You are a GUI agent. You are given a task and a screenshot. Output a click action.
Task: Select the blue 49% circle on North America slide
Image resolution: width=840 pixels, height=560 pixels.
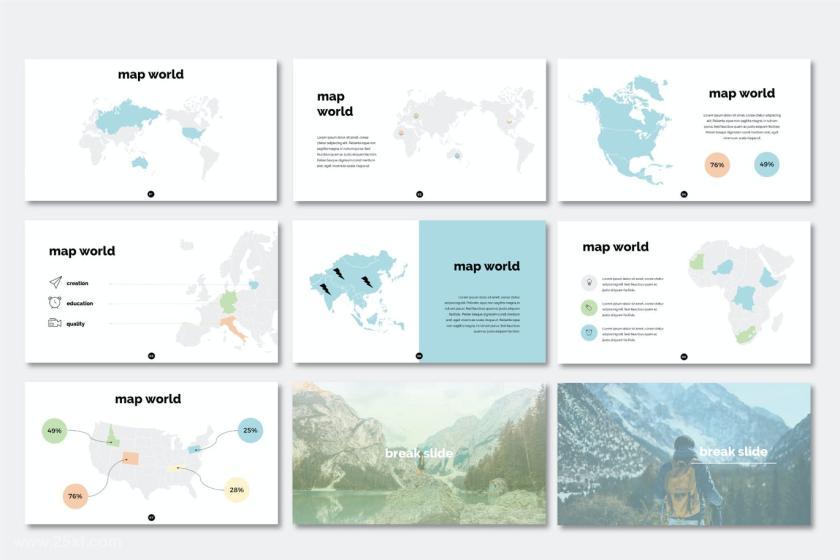click(767, 165)
